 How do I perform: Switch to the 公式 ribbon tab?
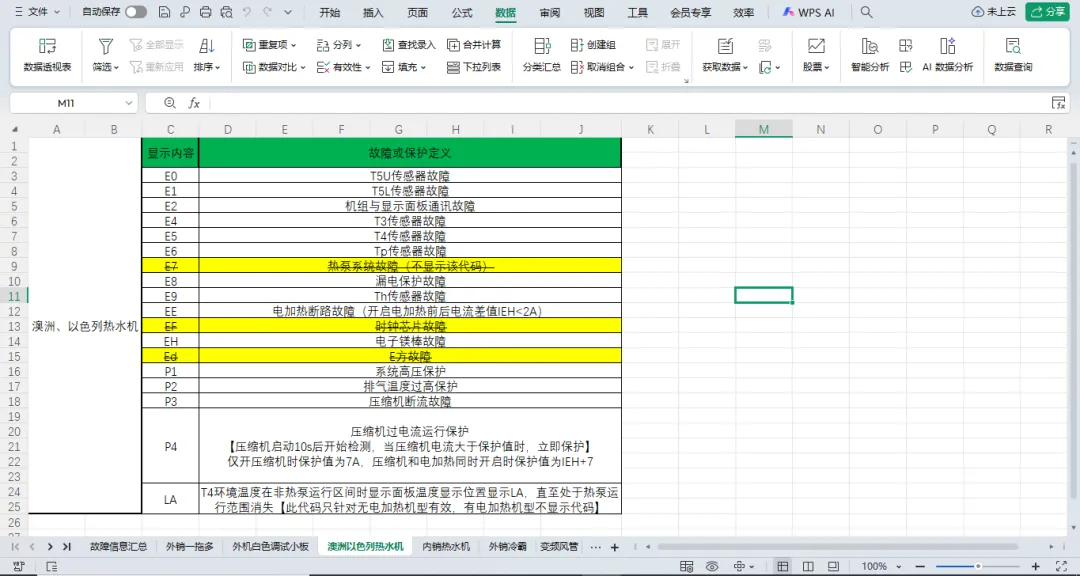(461, 12)
